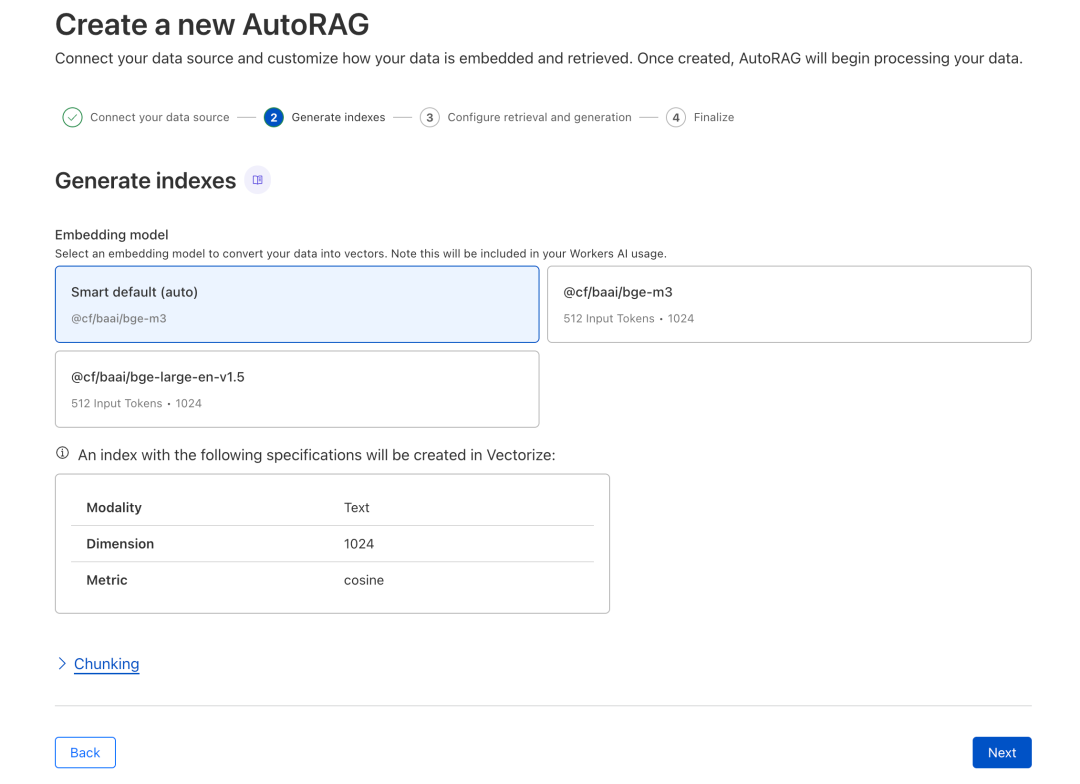Viewport: 1080px width, 784px height.
Task: Click the number 4 step circle
Action: coord(675,117)
